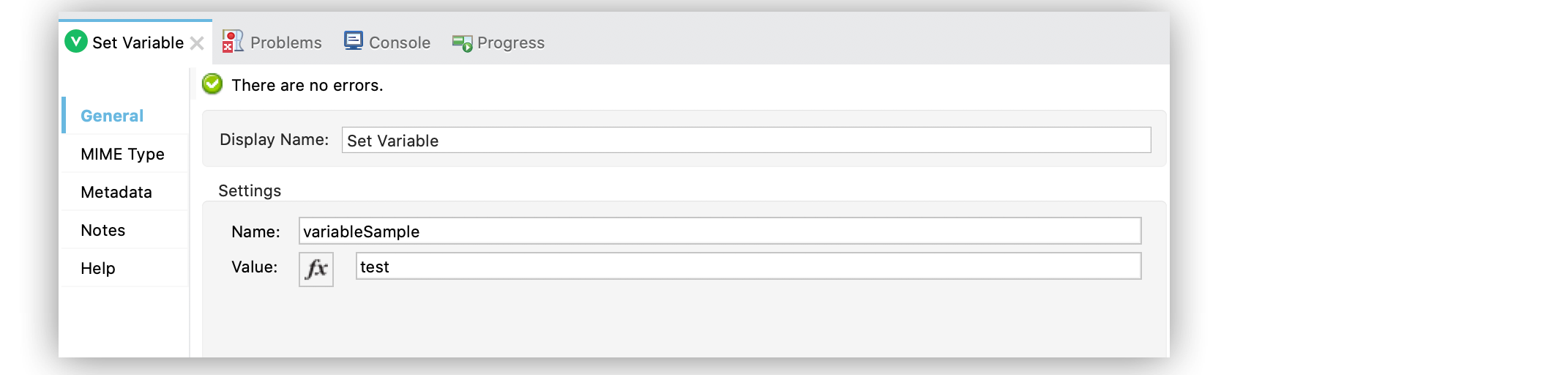The height and width of the screenshot is (375, 1568).
Task: Click the green checkmark status icon
Action: [x=212, y=84]
